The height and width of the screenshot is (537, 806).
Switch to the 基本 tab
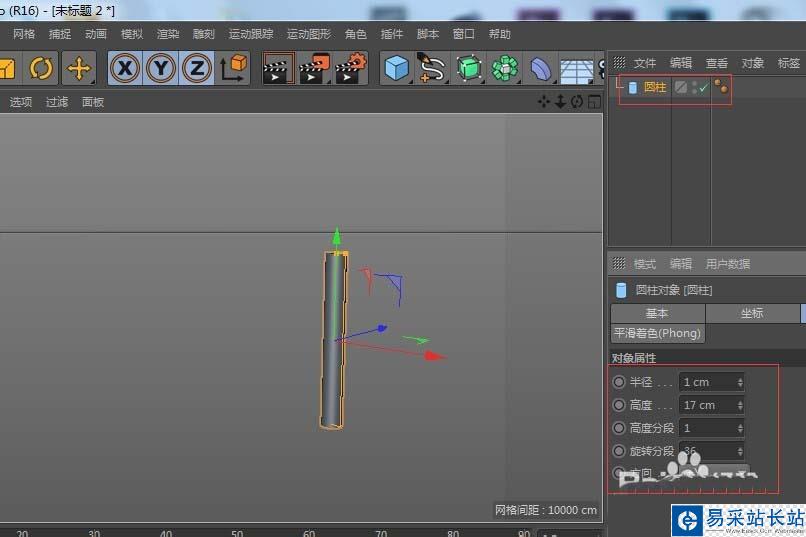click(x=657, y=313)
